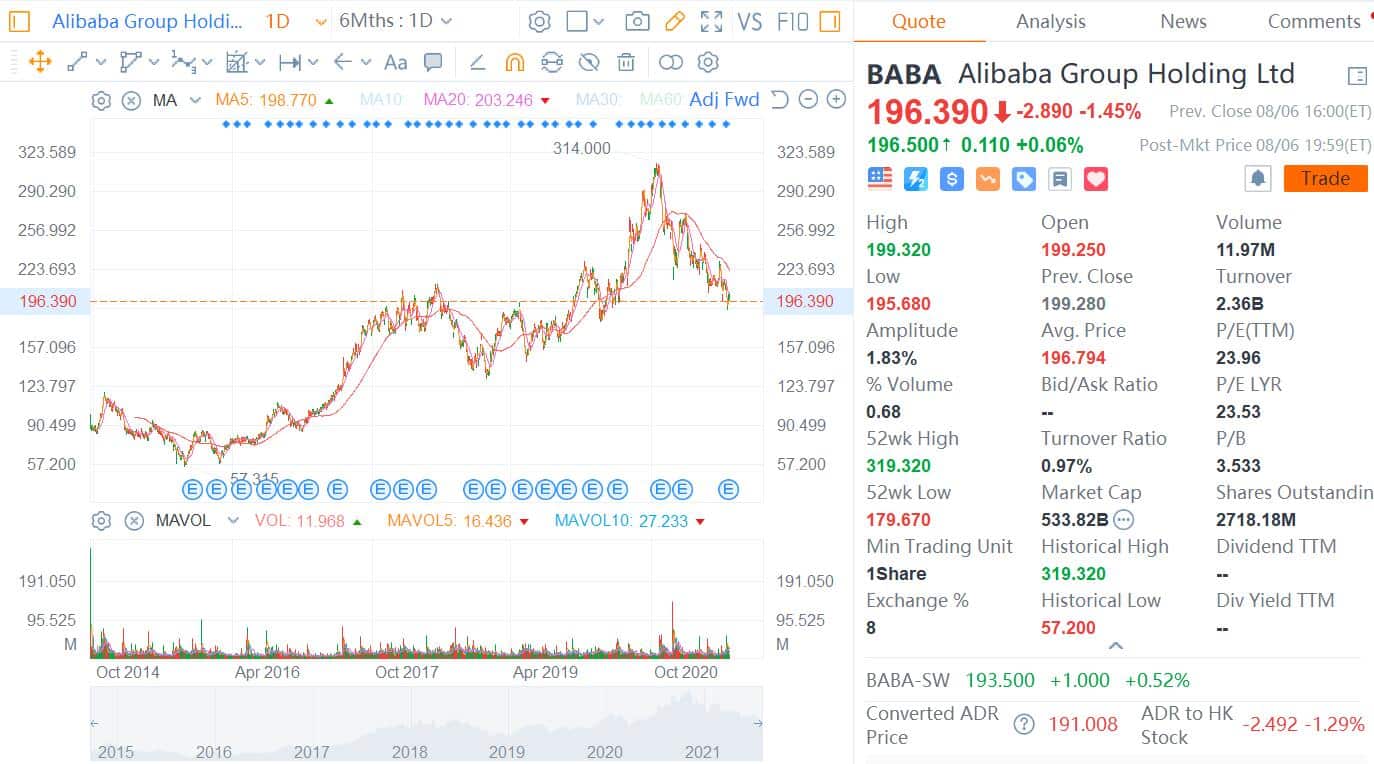Click the trash delete drawings icon
The image size is (1374, 764).
pyautogui.click(x=626, y=62)
